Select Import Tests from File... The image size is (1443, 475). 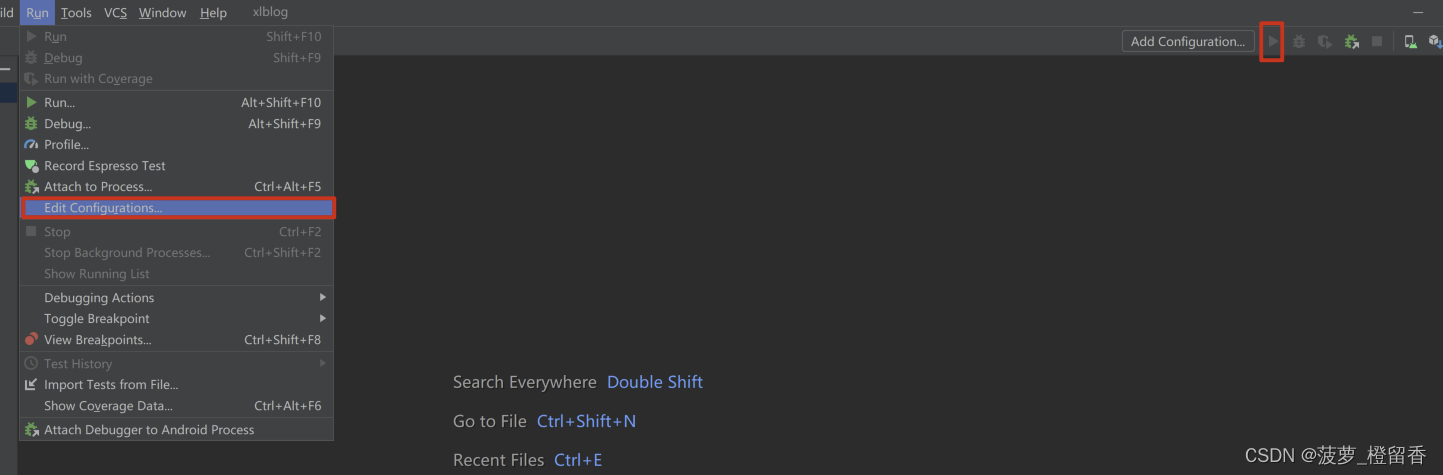tap(176, 385)
